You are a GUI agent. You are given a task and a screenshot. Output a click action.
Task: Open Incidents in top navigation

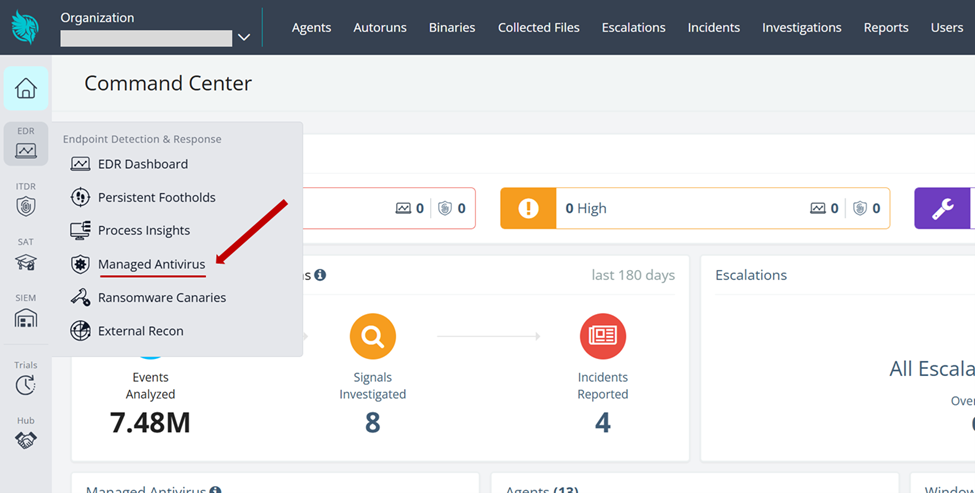click(x=713, y=27)
